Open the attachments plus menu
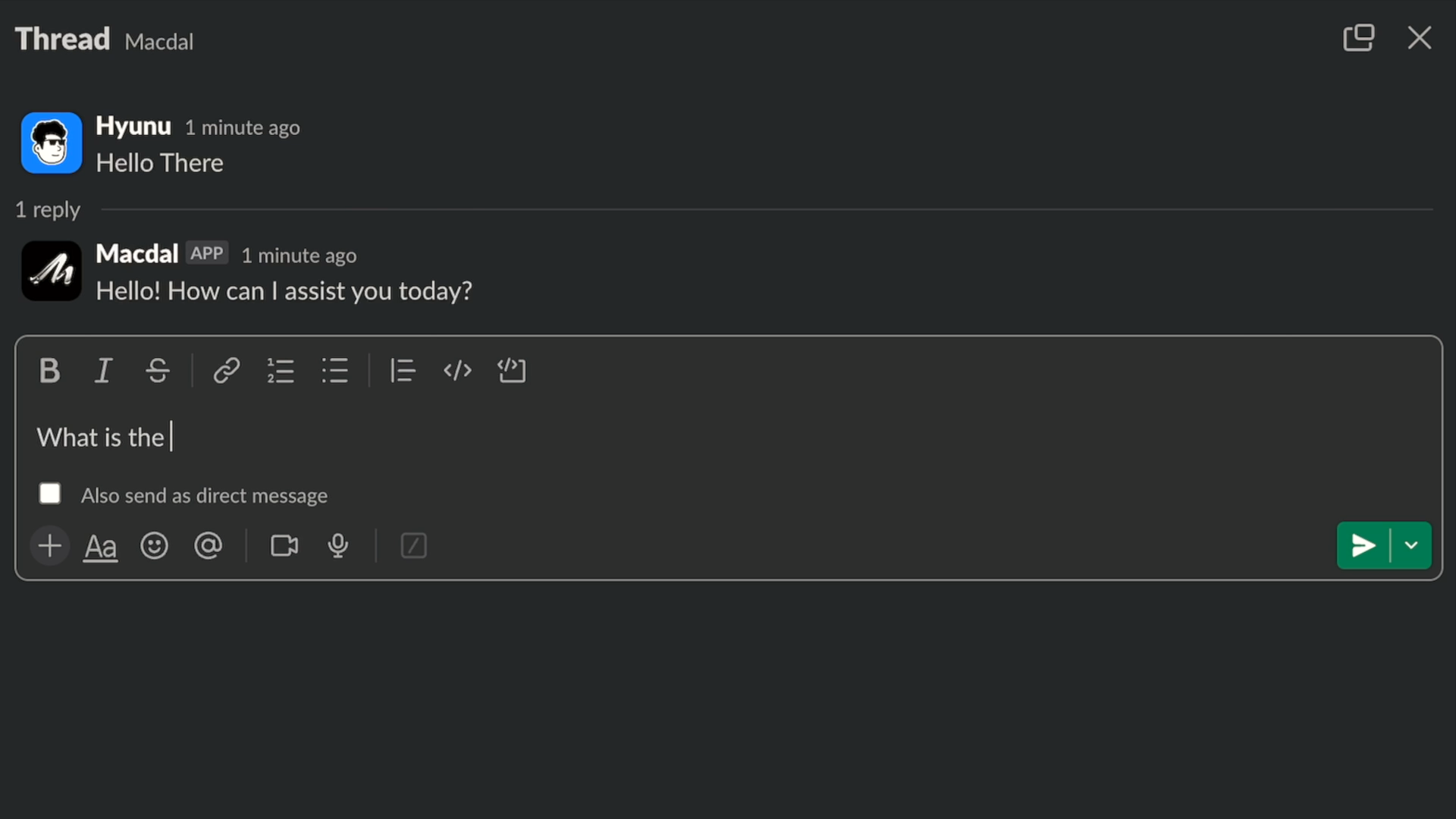Image resolution: width=1456 pixels, height=819 pixels. (x=50, y=546)
